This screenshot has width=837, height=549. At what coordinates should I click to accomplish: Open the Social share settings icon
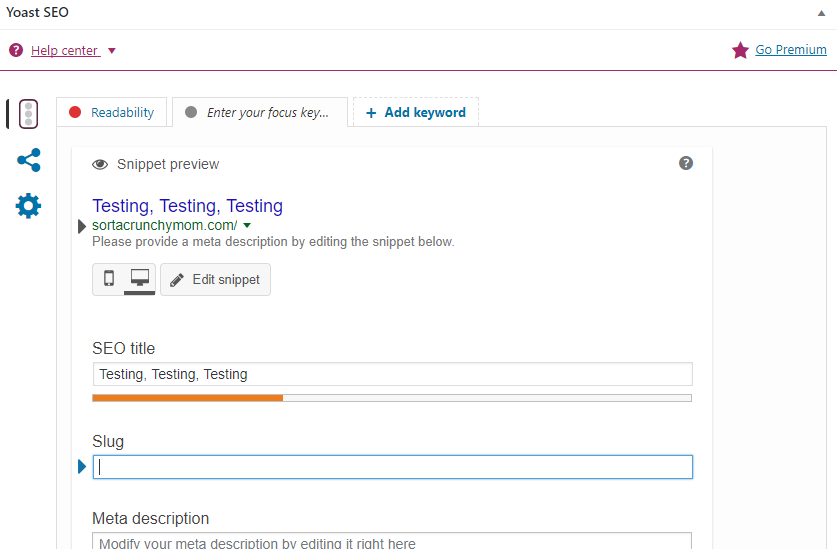29,160
